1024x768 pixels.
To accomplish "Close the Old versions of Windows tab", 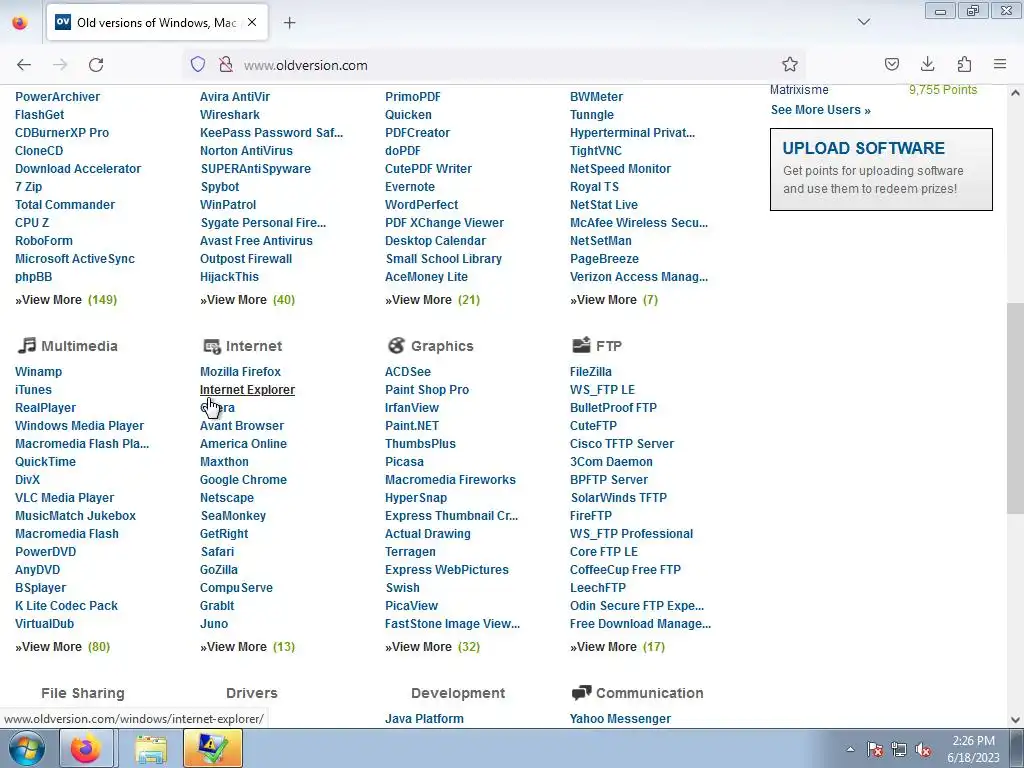I will 252,22.
